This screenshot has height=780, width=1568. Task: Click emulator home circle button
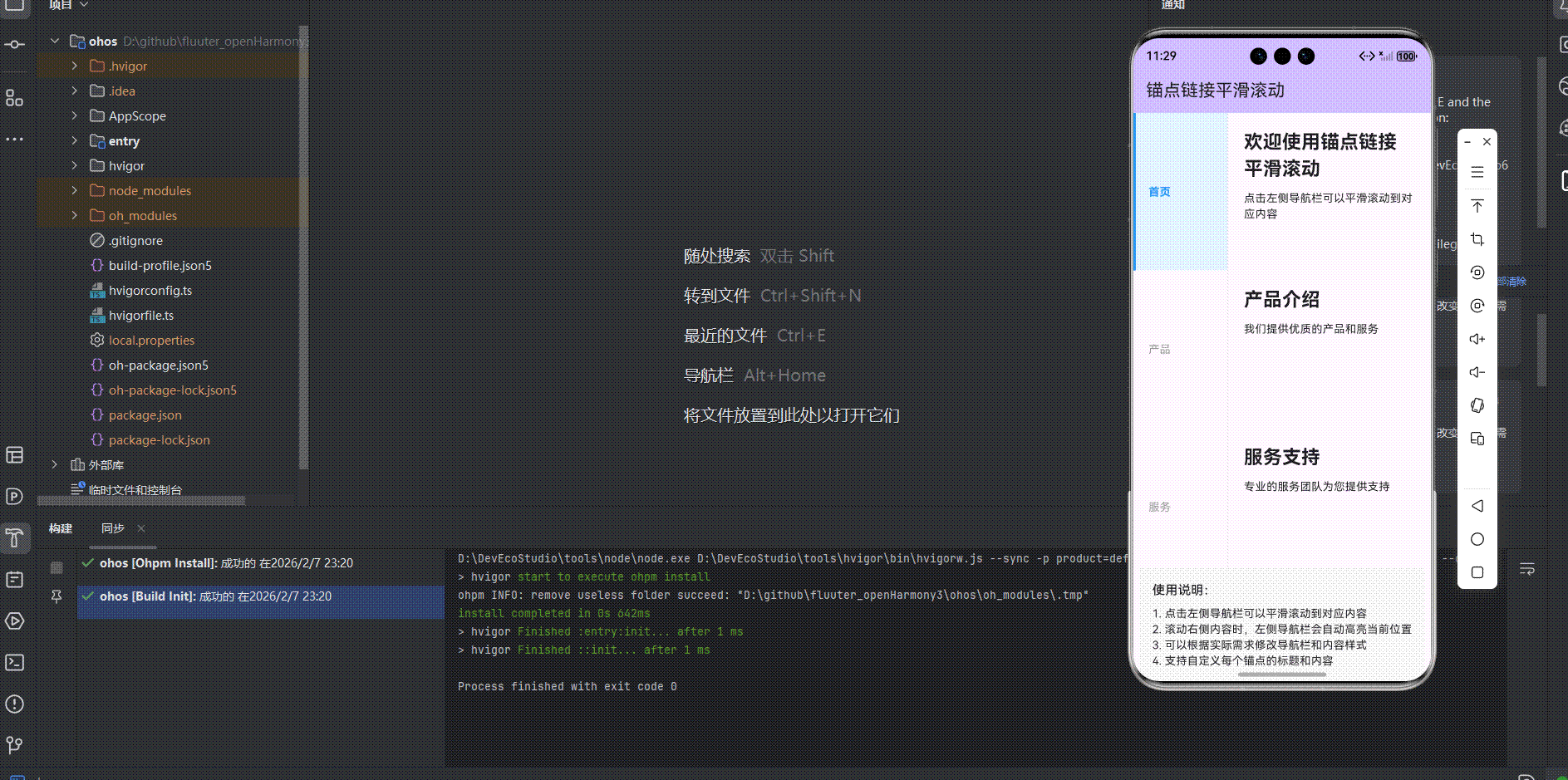[1477, 539]
